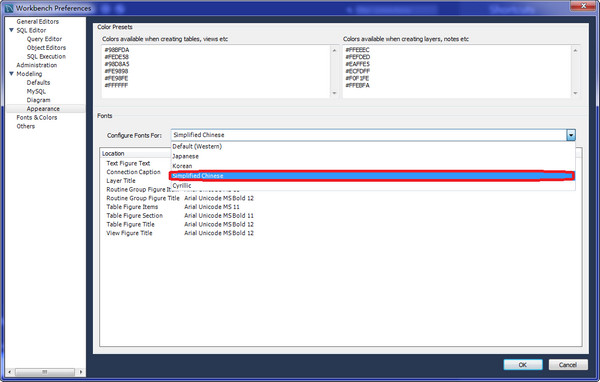Open Others preferences page
600x382 pixels.
[26, 126]
